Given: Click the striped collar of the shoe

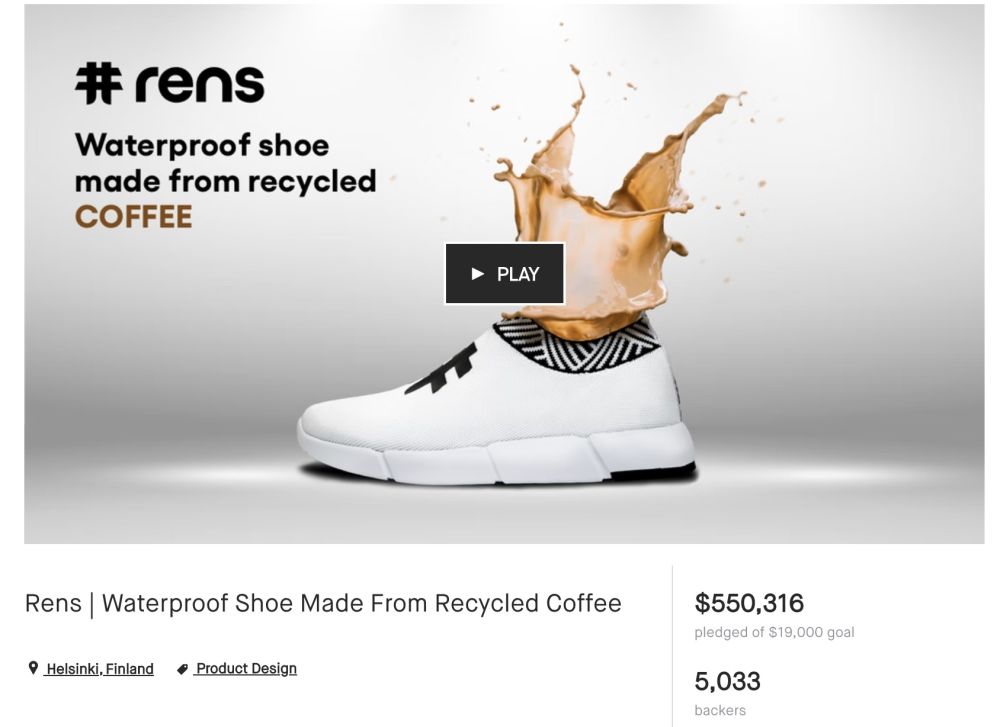Looking at the screenshot, I should tap(577, 344).
